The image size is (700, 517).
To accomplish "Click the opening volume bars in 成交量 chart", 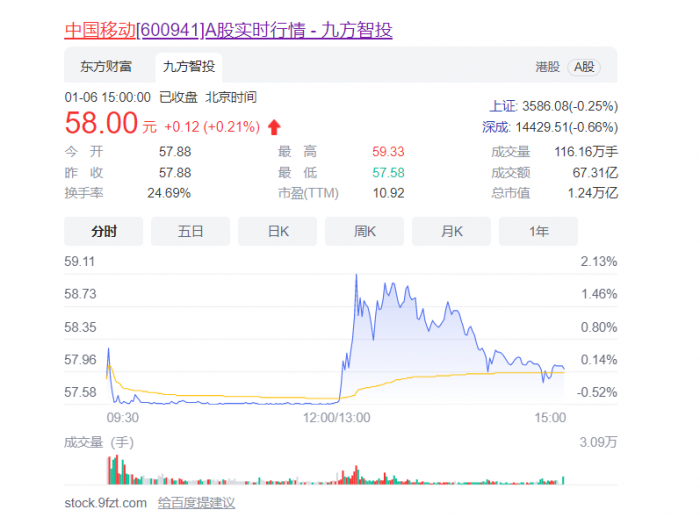I will [117, 470].
